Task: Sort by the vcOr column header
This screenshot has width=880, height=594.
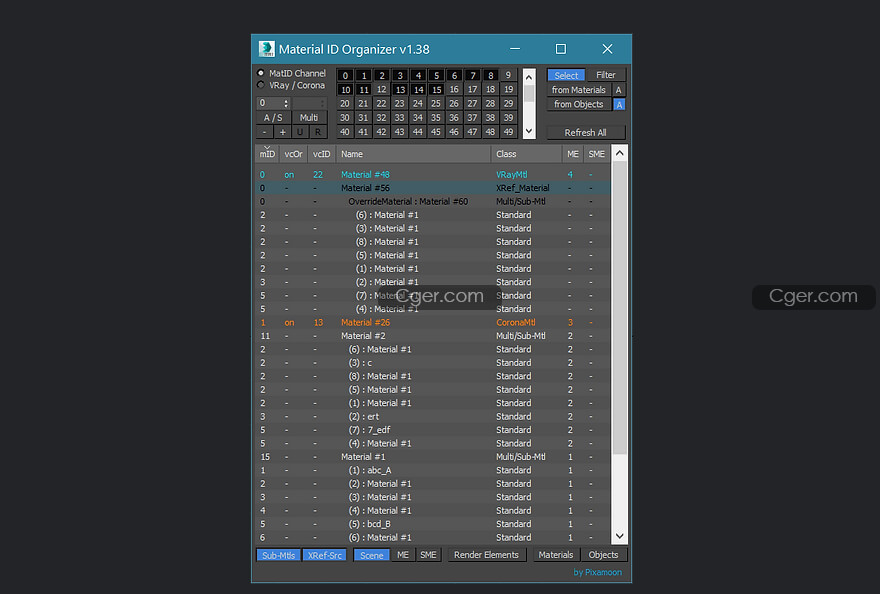Action: 293,154
